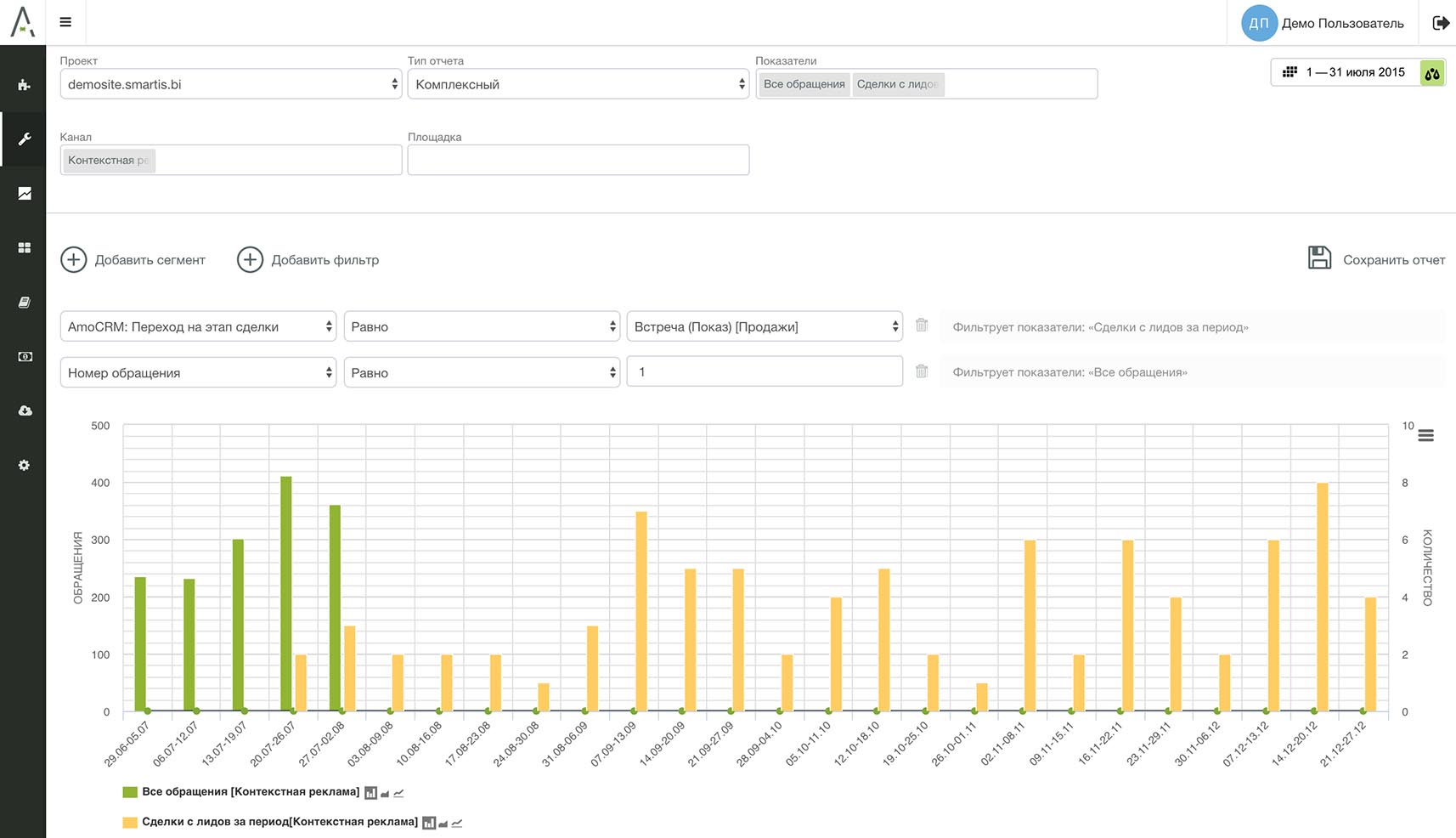1456x838 pixels.
Task: Open the puzzle-piece integrations sidebar icon
Action: click(x=24, y=85)
